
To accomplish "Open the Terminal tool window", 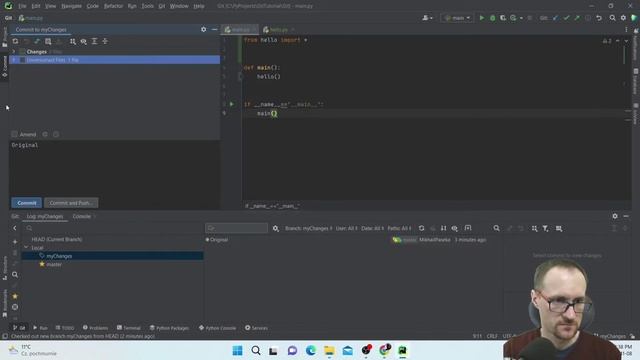I will point(129,328).
